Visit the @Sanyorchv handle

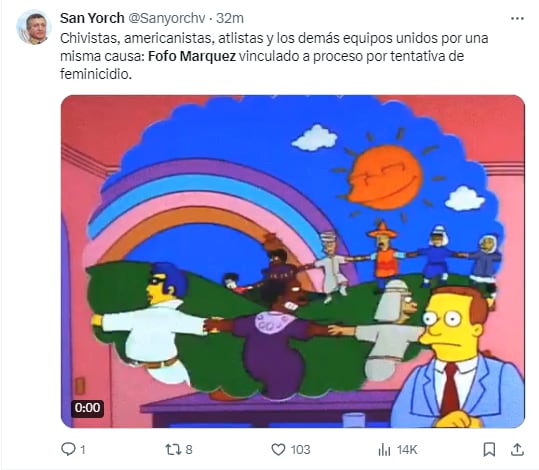[167, 18]
